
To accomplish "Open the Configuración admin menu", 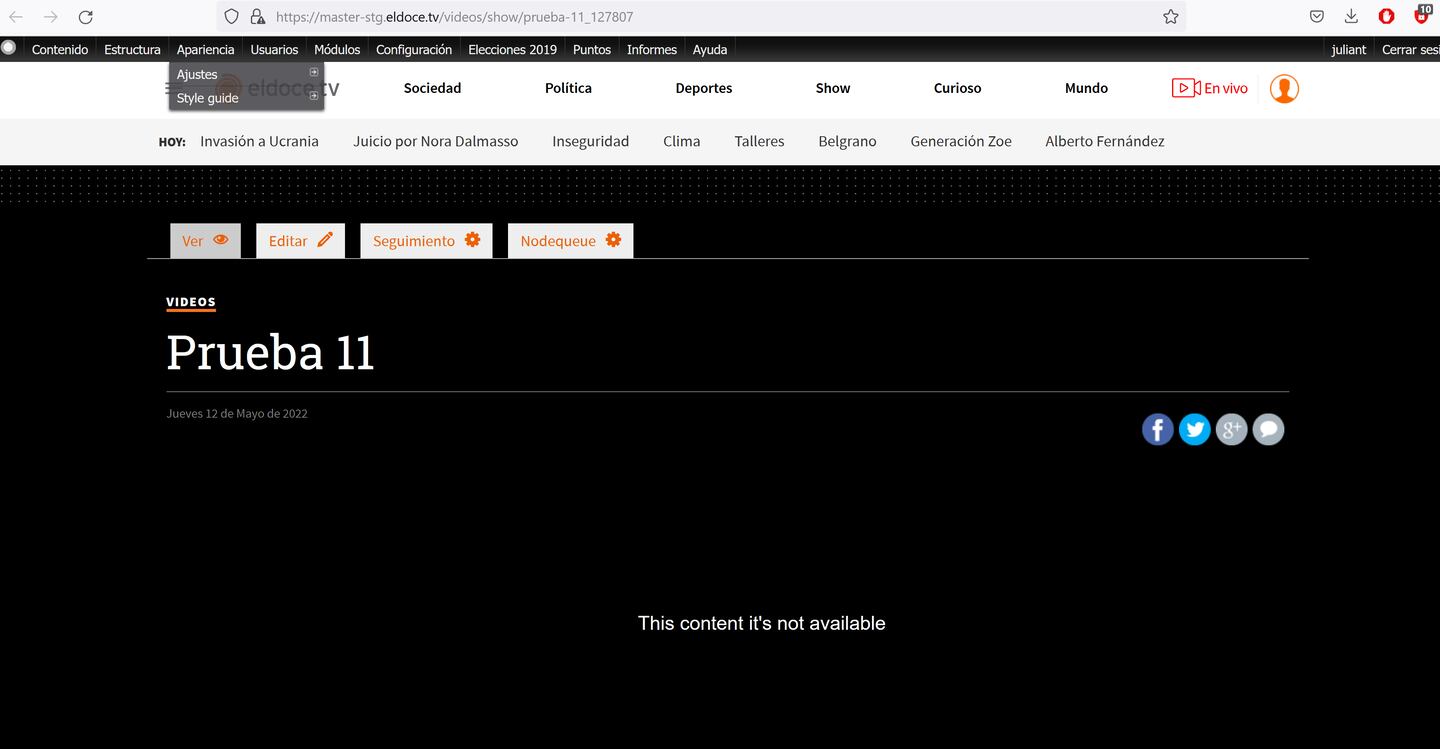I will 413,50.
